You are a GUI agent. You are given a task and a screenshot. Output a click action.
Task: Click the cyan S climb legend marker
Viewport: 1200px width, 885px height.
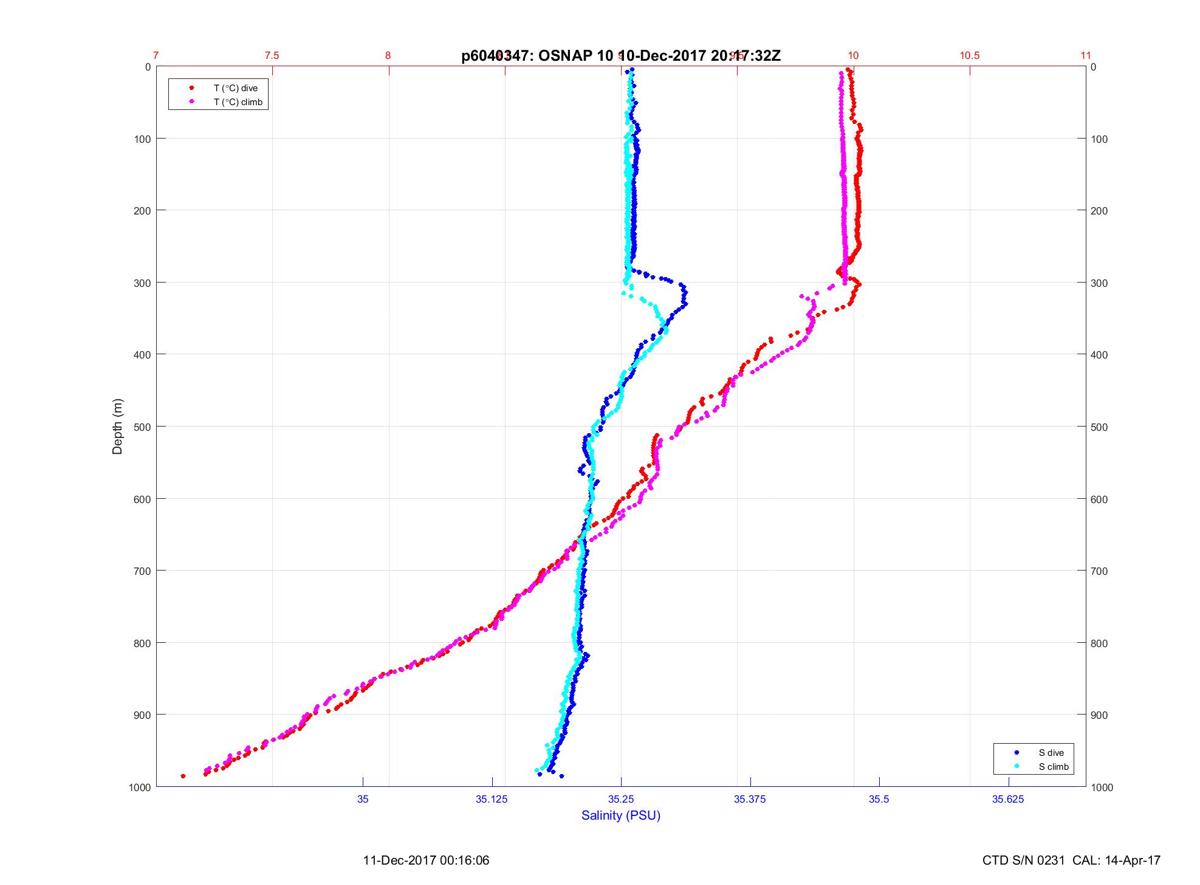click(1017, 766)
